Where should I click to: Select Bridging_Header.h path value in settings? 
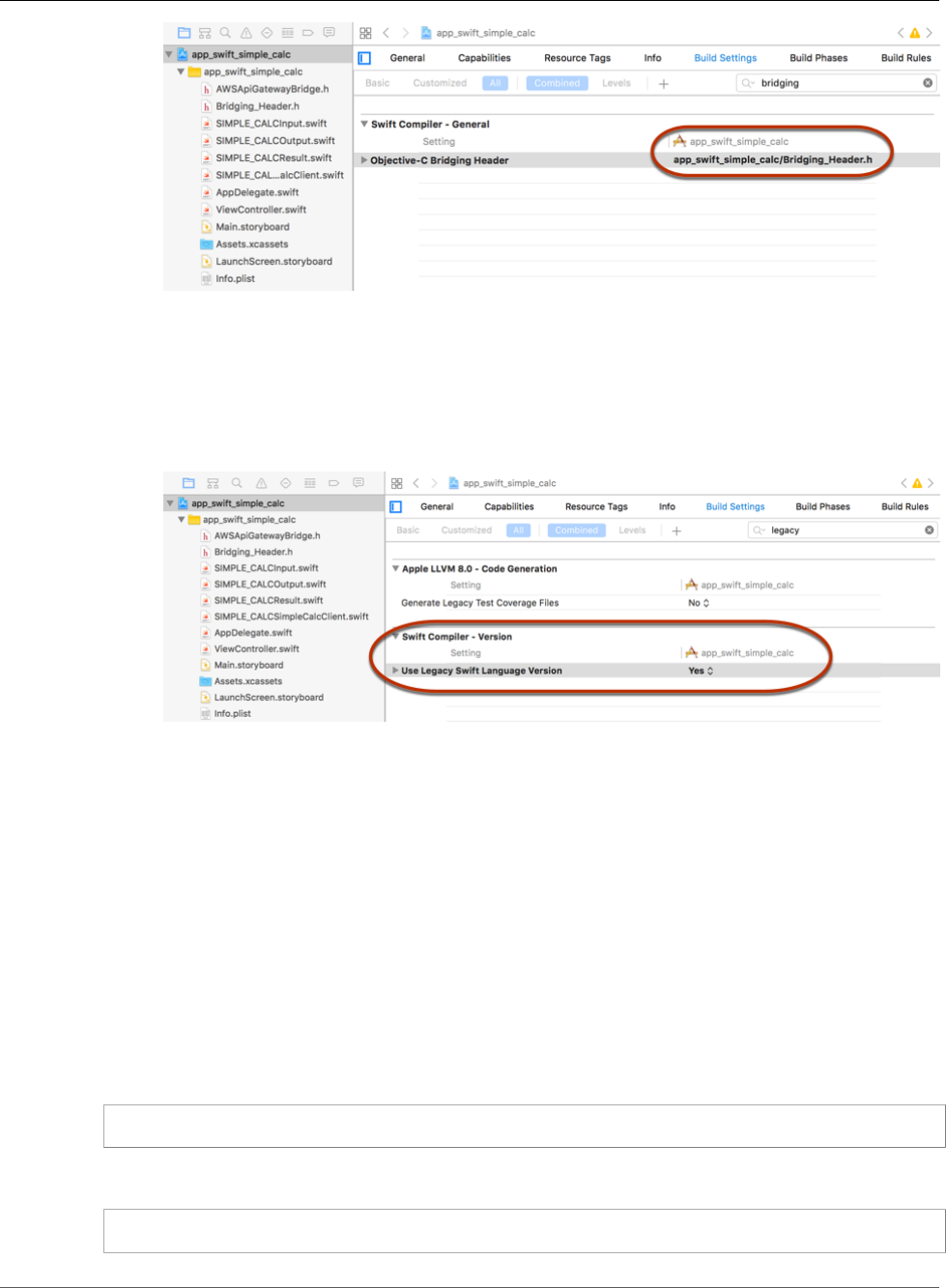coord(772,160)
